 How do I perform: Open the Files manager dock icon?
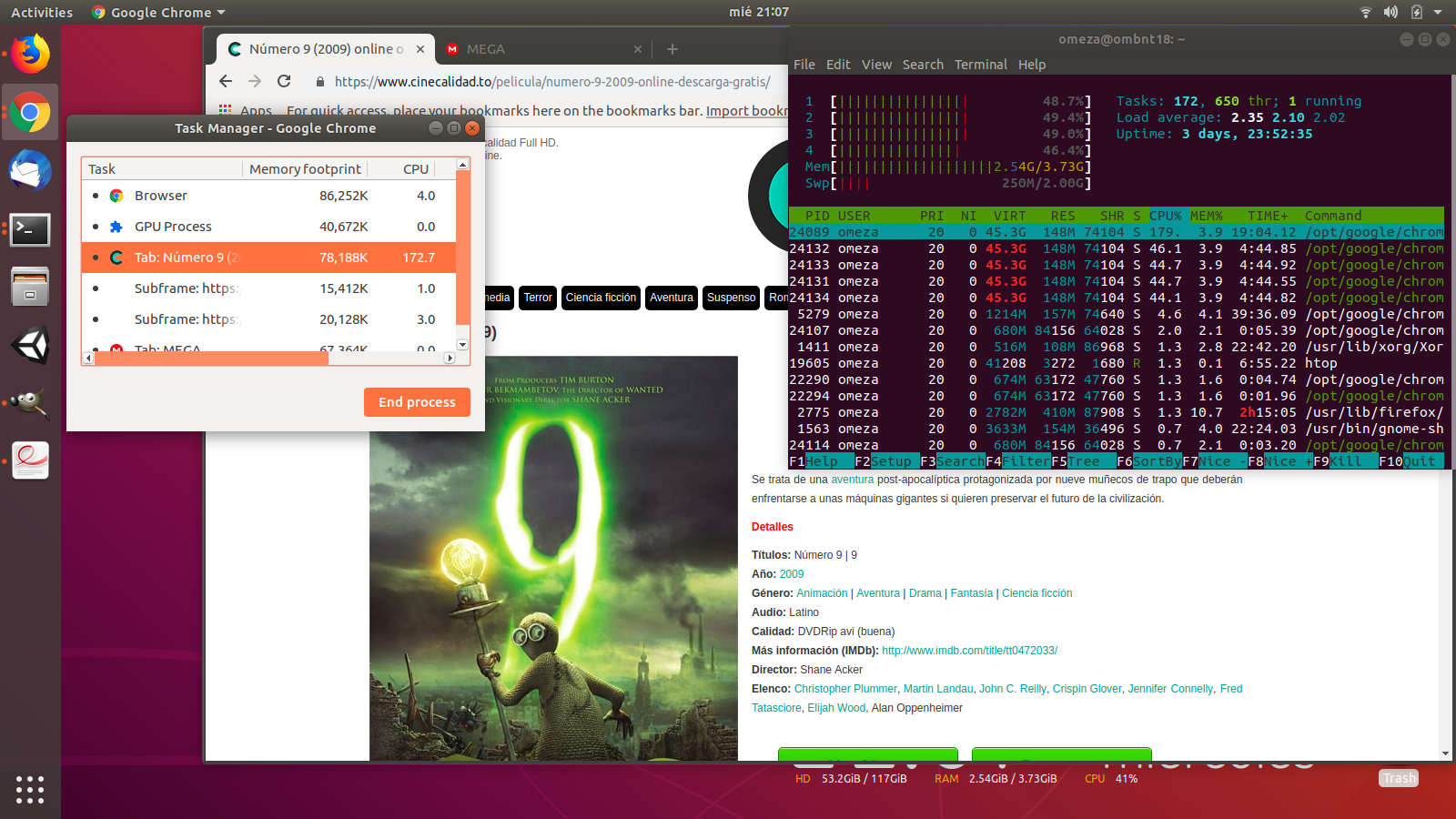(x=30, y=287)
